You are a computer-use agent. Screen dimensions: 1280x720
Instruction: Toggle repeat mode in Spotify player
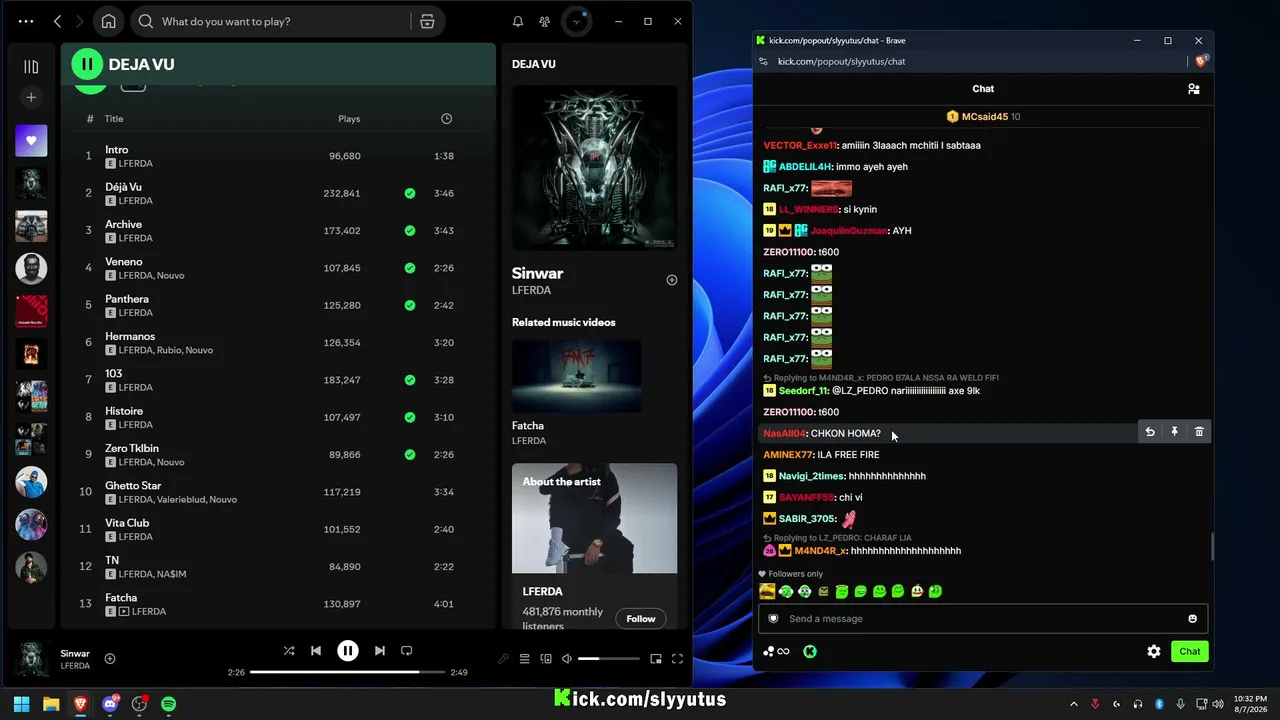[x=407, y=650]
